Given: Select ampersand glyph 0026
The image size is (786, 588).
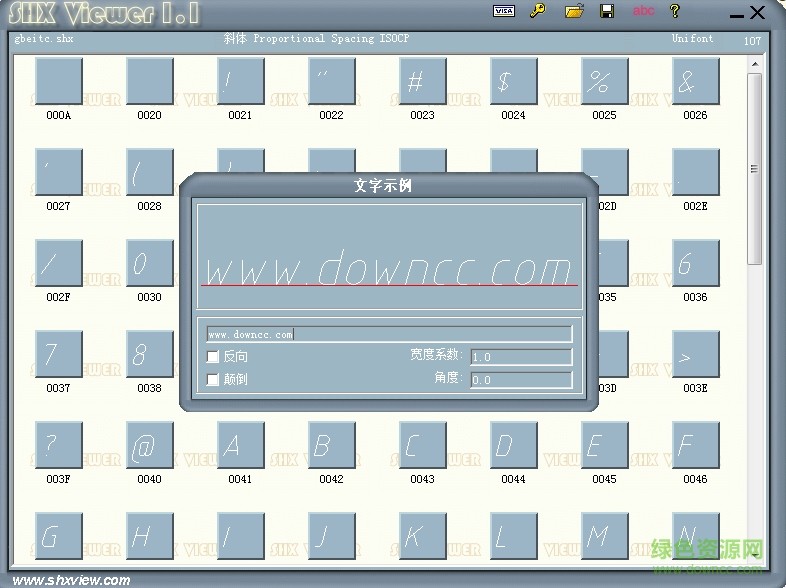Looking at the screenshot, I should coord(695,81).
